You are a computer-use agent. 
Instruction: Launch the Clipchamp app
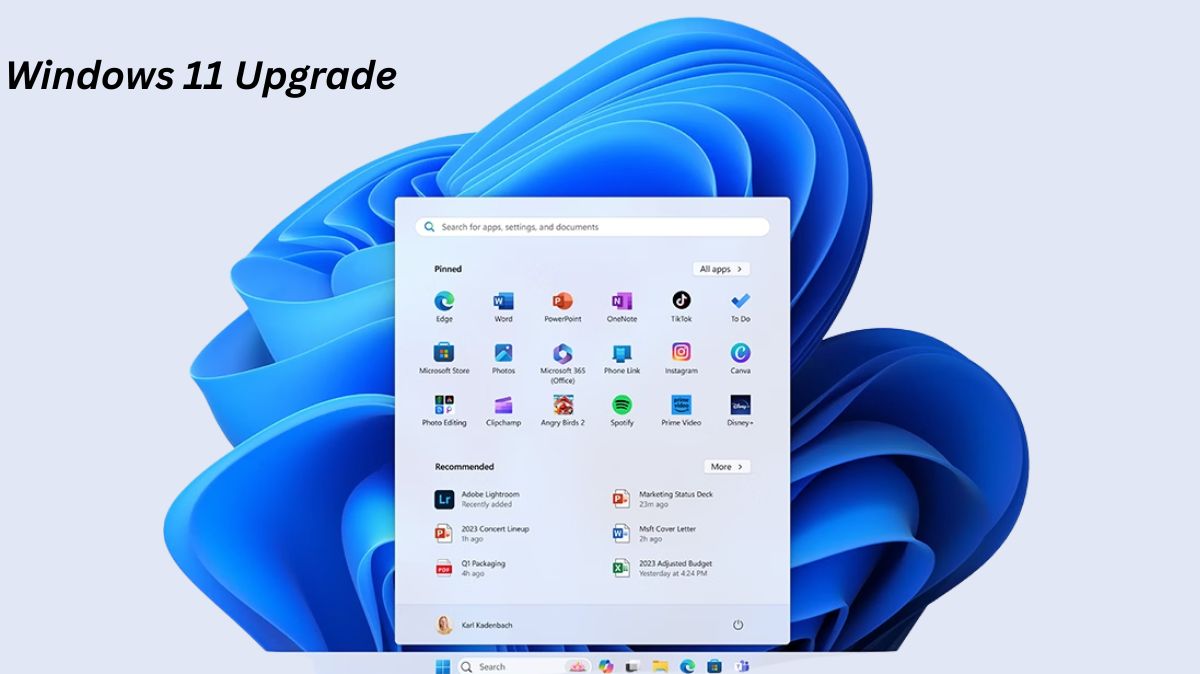(503, 405)
